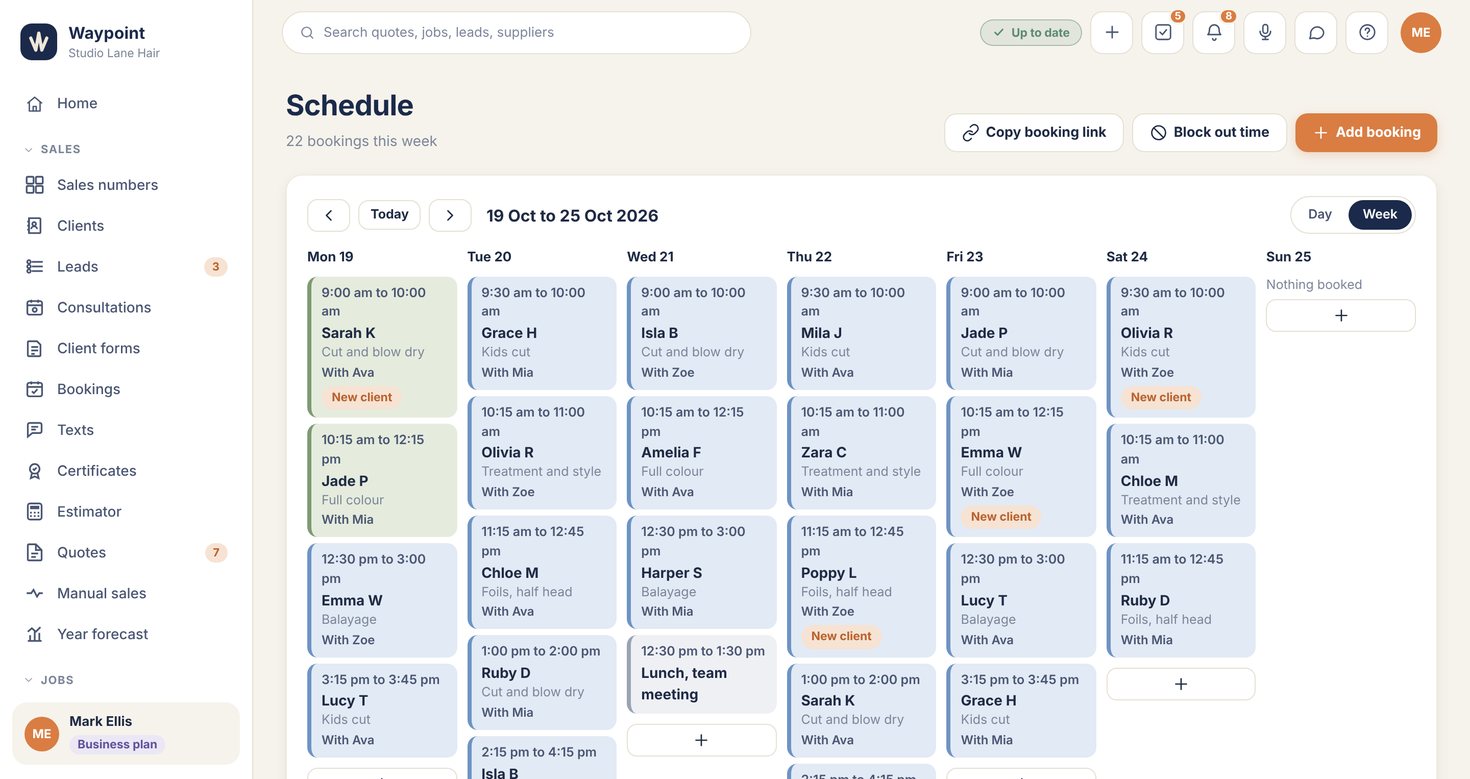Add a booking under Saturday 24 column
Screen dimensions: 1470x779
coord(1181,684)
